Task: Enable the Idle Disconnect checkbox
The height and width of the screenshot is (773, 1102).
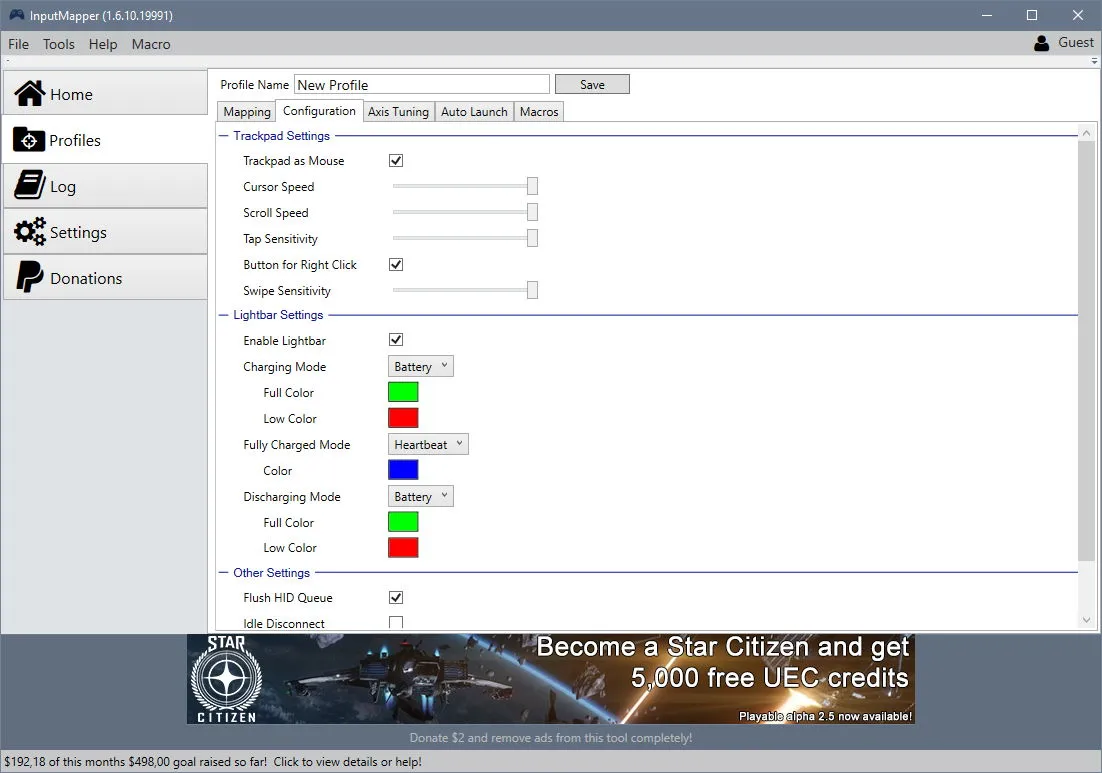Action: tap(396, 623)
